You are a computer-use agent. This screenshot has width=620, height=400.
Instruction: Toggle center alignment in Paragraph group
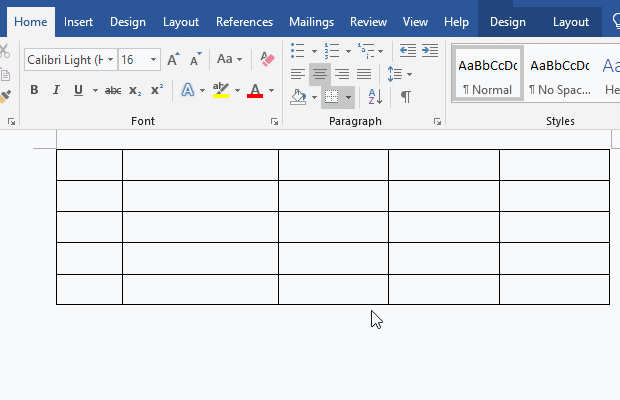coord(320,74)
